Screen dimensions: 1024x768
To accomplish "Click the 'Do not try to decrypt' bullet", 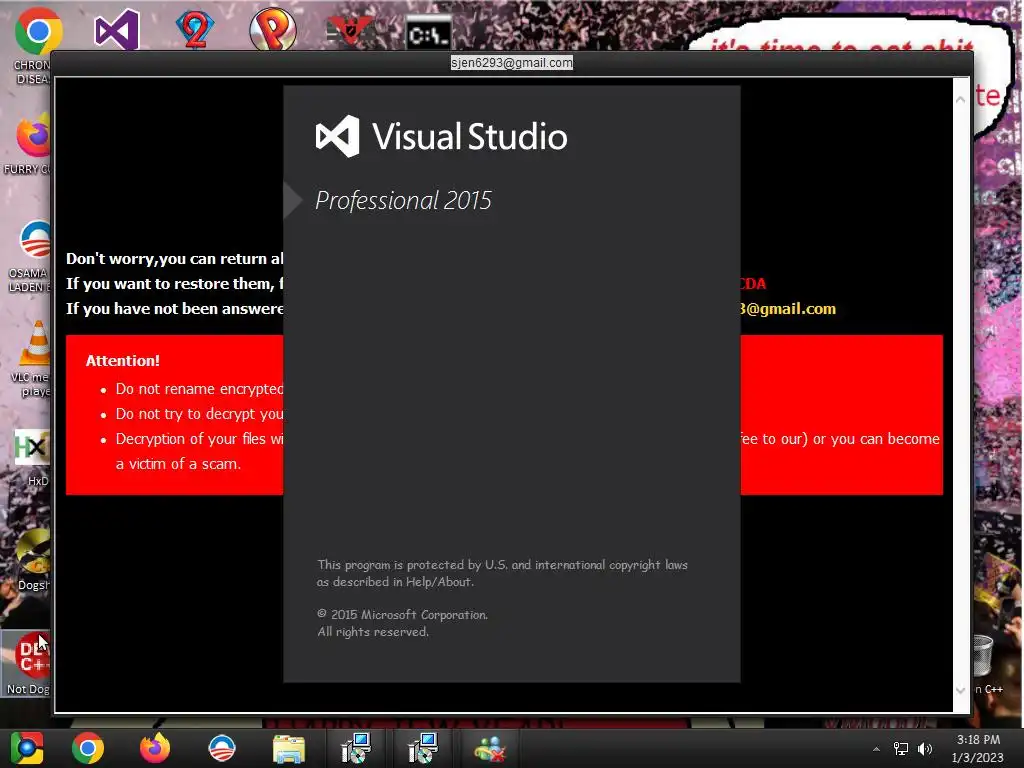I will click(x=199, y=413).
